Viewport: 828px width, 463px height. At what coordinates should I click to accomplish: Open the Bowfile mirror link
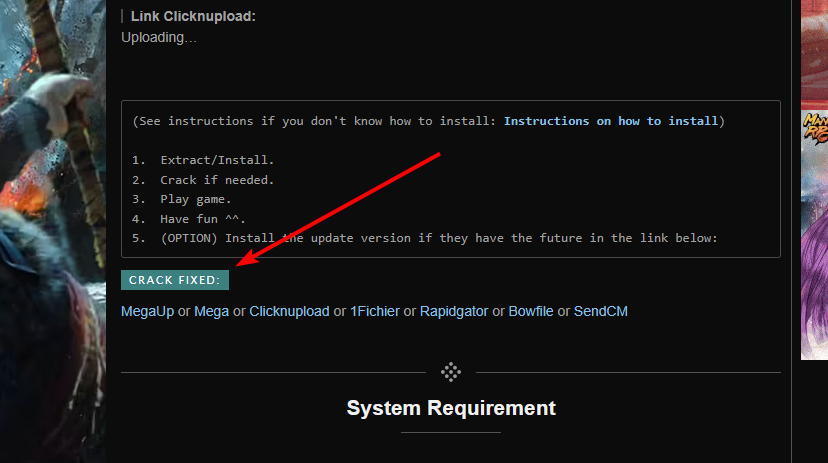pyautogui.click(x=531, y=311)
